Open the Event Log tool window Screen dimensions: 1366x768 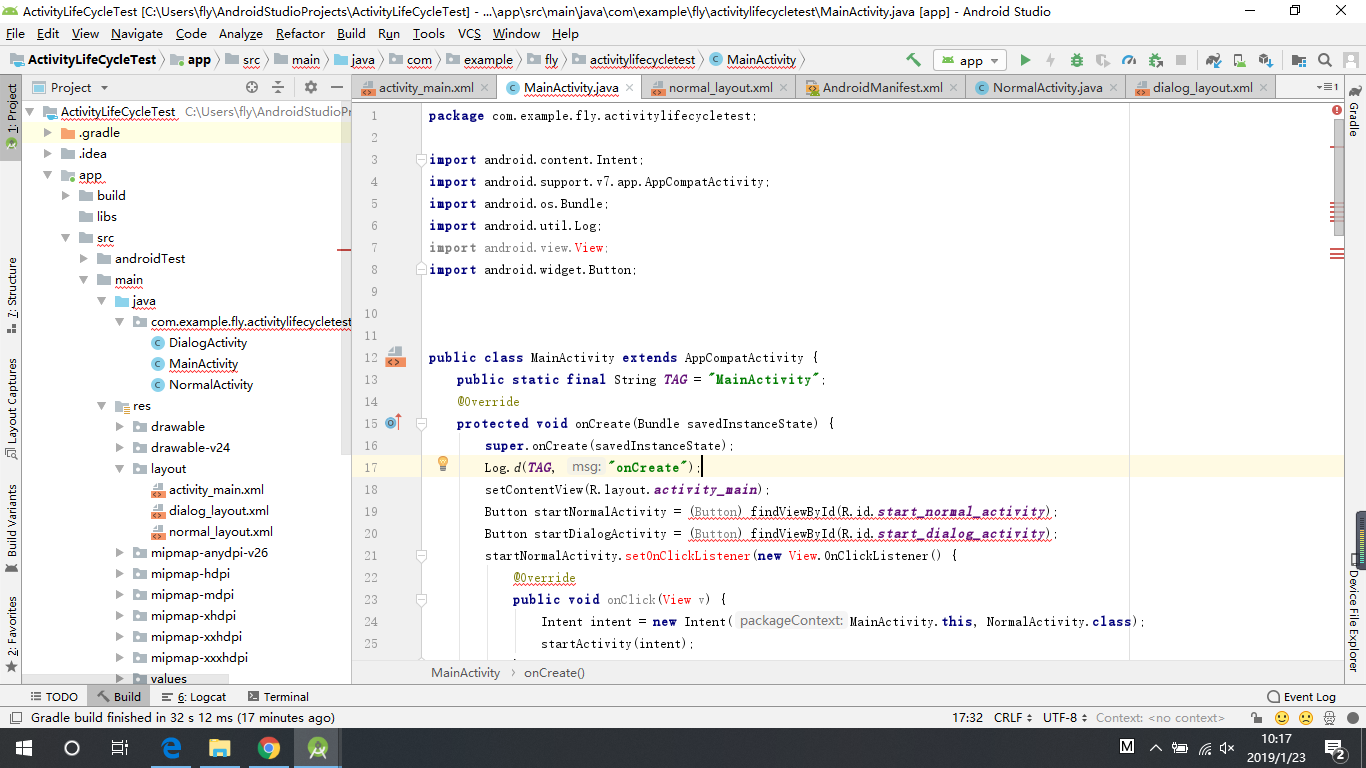(x=1301, y=697)
